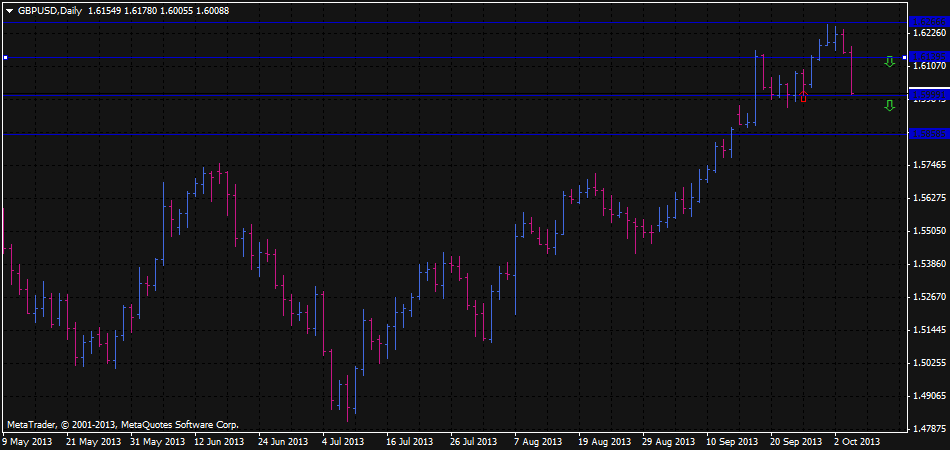The image size is (950, 450).
Task: Select the upper green down arrow marker
Action: click(x=889, y=62)
